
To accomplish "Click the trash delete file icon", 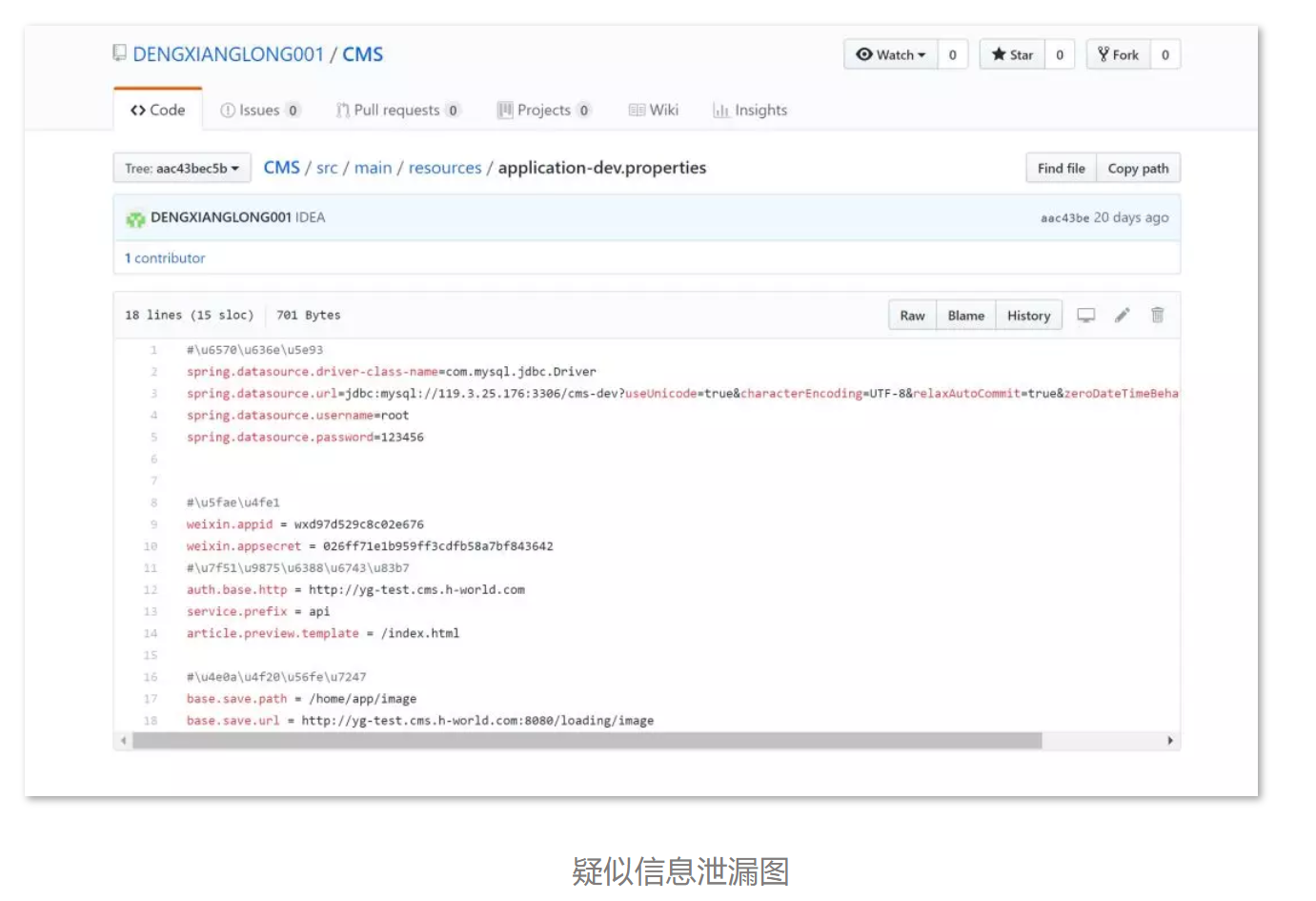I will pyautogui.click(x=1157, y=316).
